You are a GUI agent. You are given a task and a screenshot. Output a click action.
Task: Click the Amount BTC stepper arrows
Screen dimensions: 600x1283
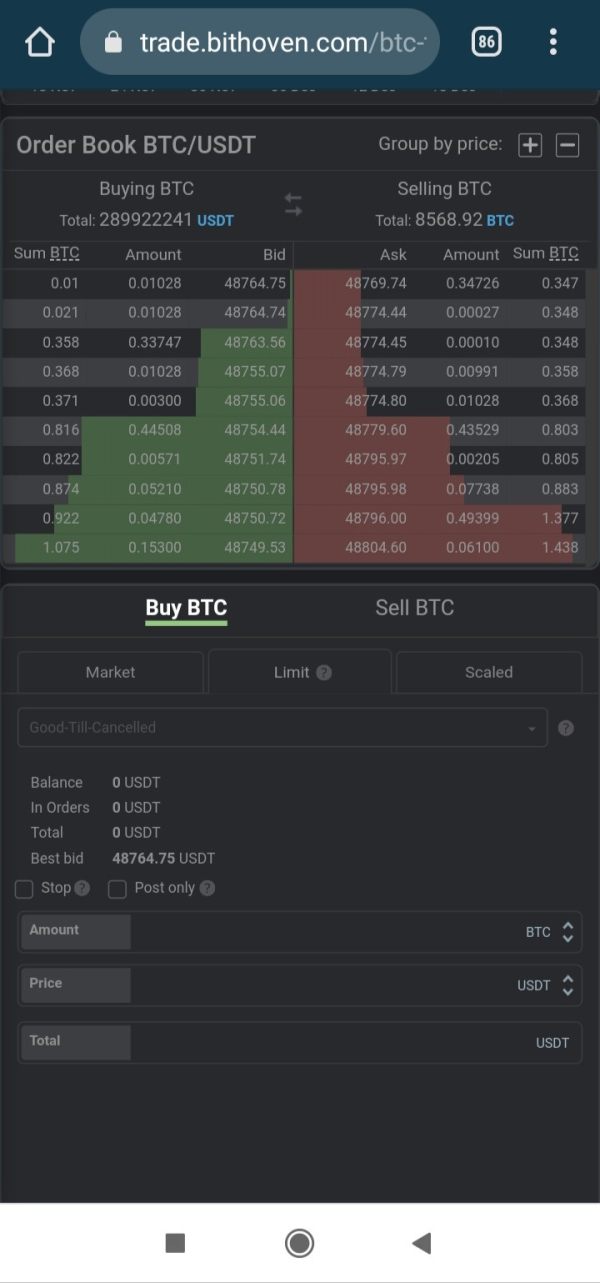pos(568,932)
